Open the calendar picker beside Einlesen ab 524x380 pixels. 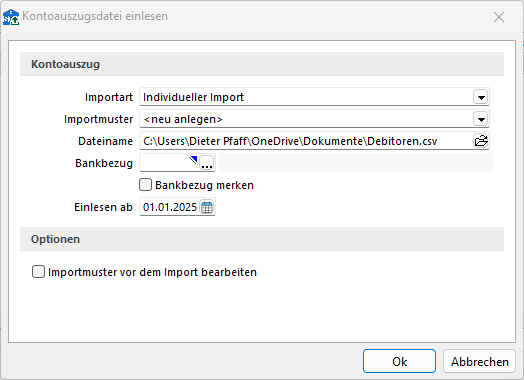click(x=207, y=207)
